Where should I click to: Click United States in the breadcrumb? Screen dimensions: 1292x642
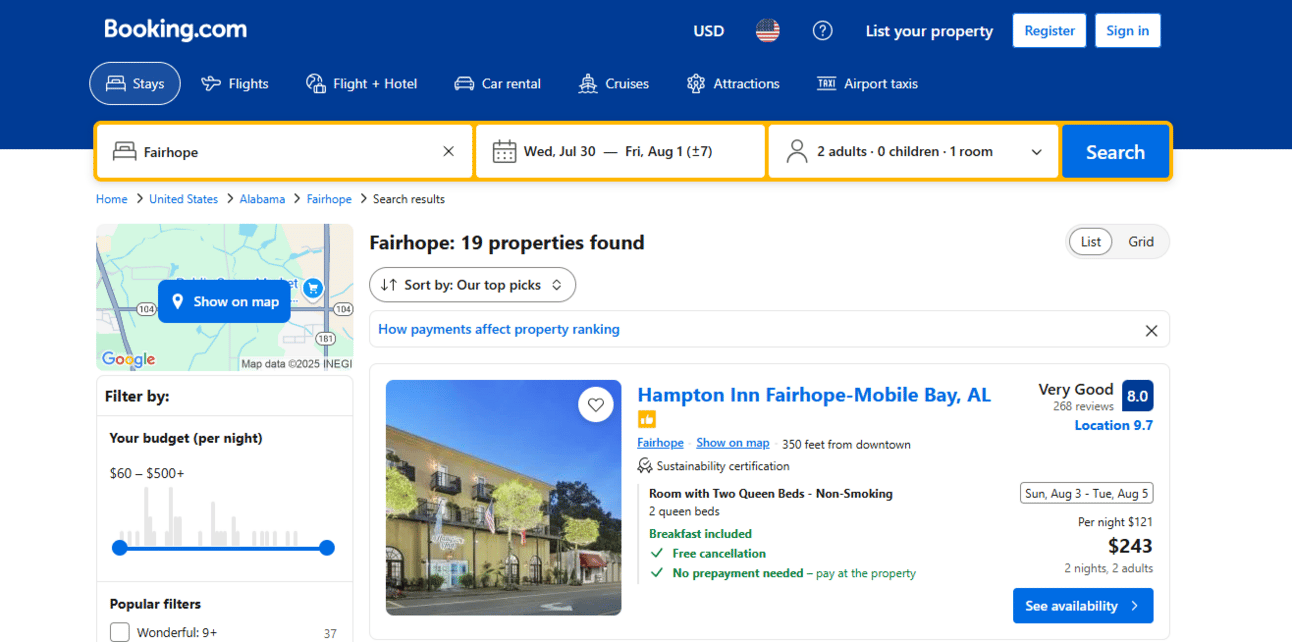(x=183, y=199)
